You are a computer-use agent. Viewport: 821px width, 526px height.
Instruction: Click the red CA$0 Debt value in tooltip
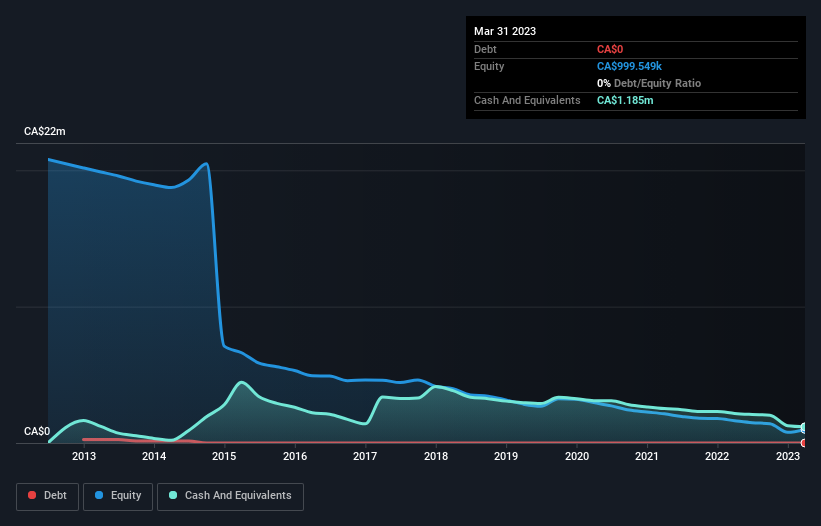coord(610,49)
